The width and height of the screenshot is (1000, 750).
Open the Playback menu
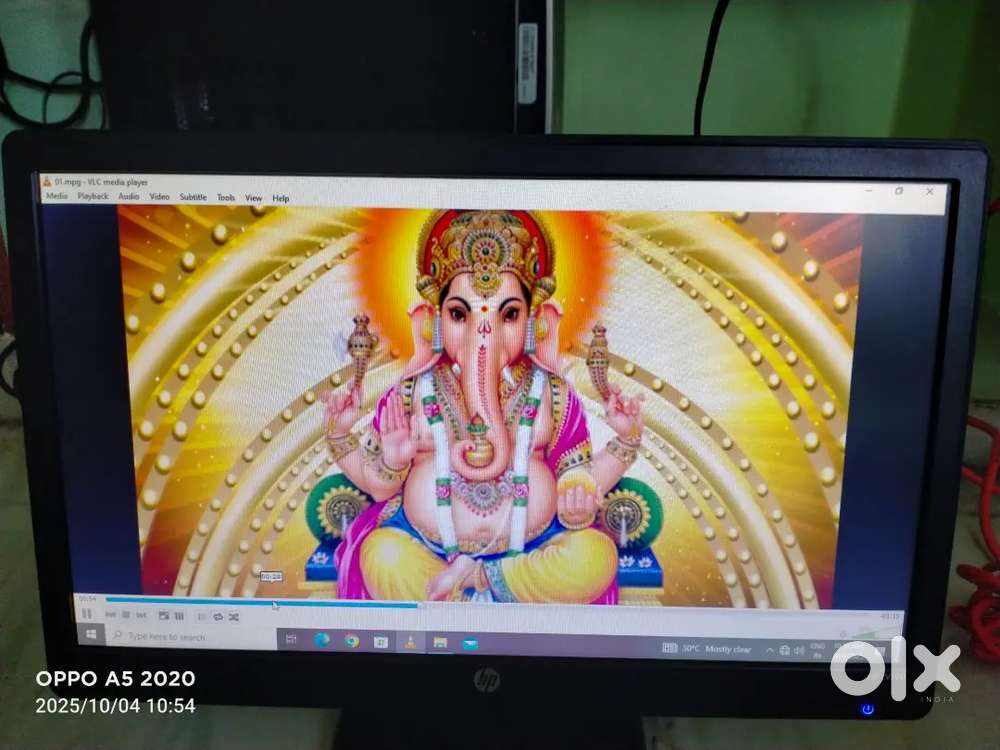tap(93, 196)
